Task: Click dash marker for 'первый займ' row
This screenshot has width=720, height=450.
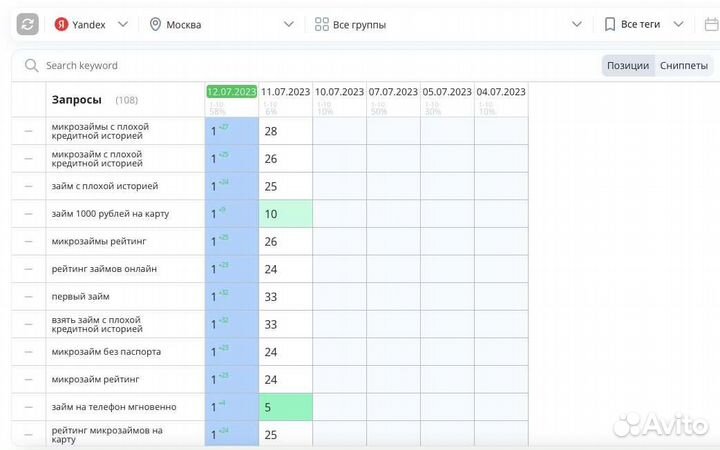Action: pos(28,297)
